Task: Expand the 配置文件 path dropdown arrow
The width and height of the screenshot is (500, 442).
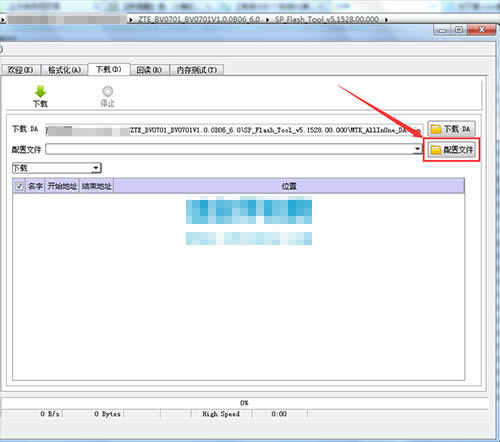Action: (x=417, y=149)
